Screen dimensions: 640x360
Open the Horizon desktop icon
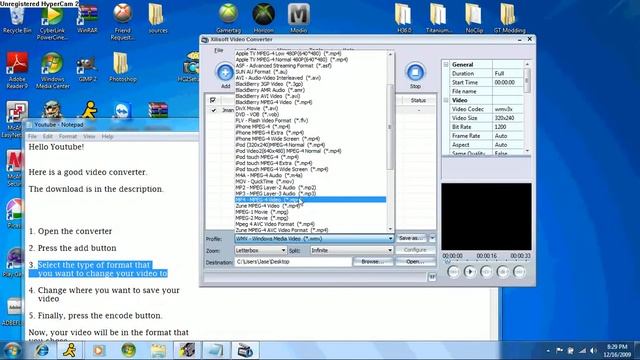(x=263, y=18)
